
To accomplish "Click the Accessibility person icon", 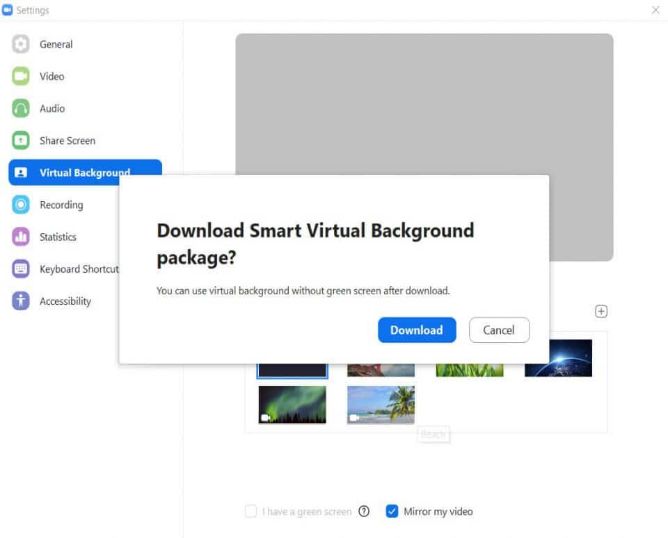I will [x=20, y=301].
